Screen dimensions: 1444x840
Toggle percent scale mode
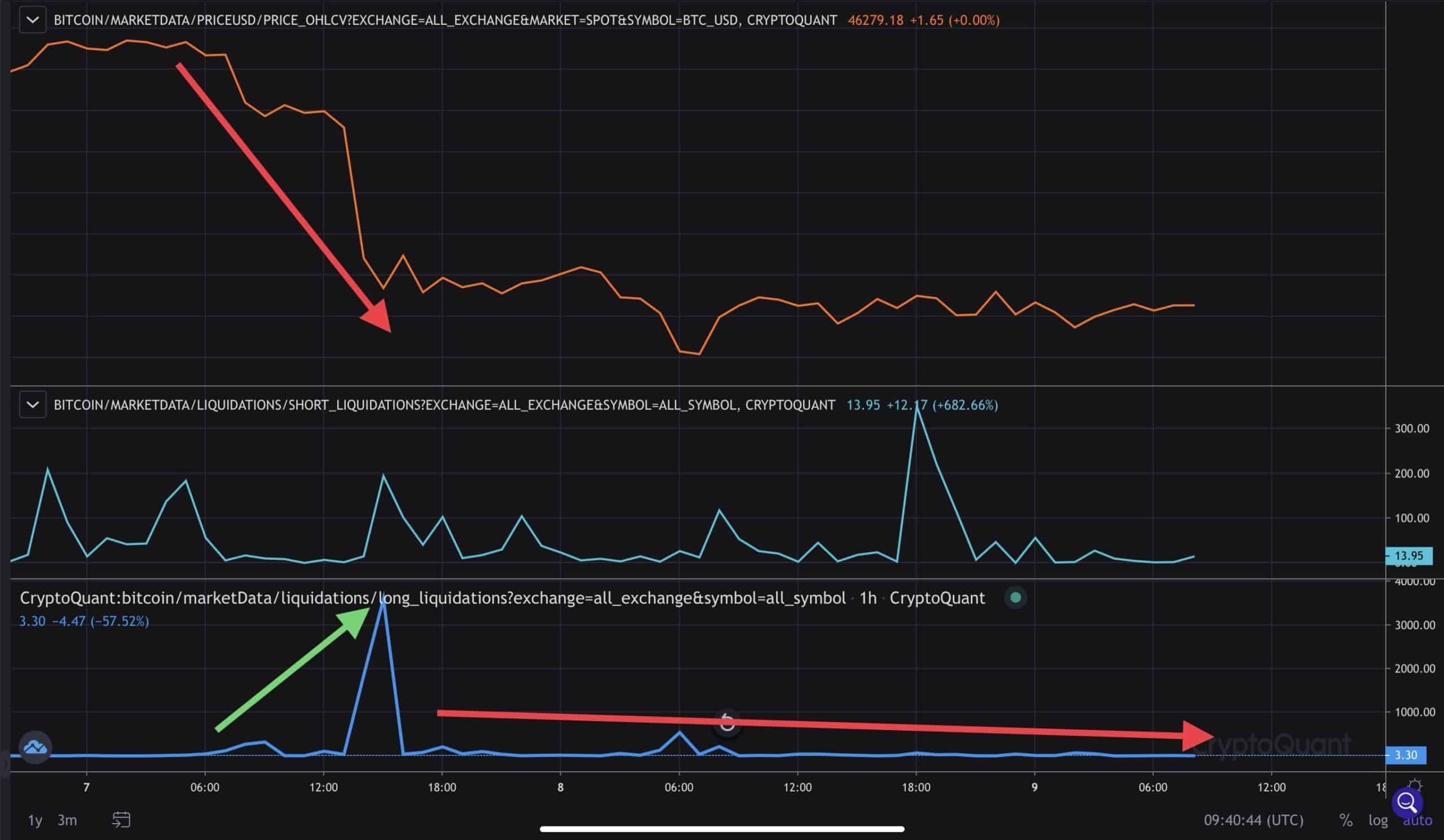1346,820
